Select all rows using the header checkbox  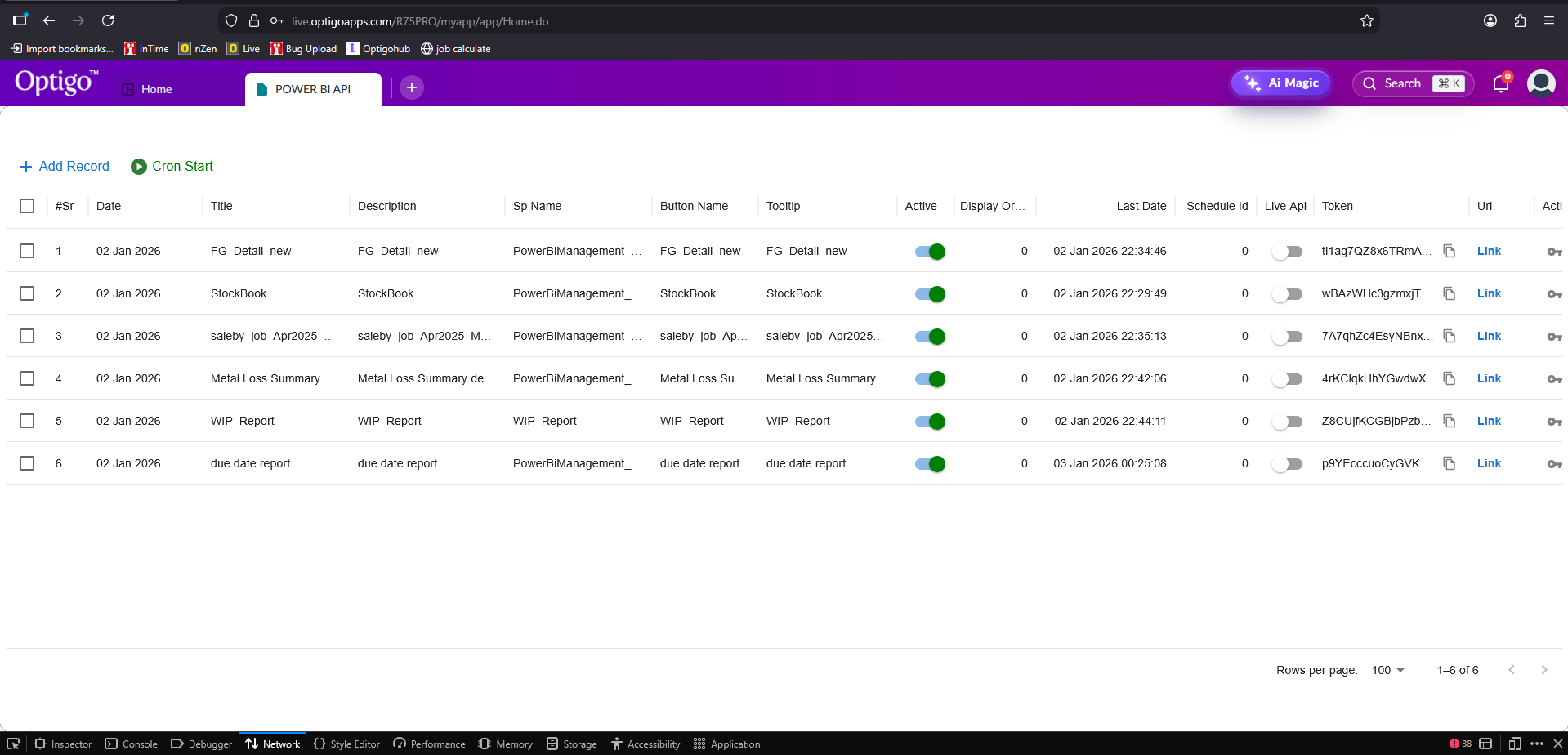click(x=27, y=206)
